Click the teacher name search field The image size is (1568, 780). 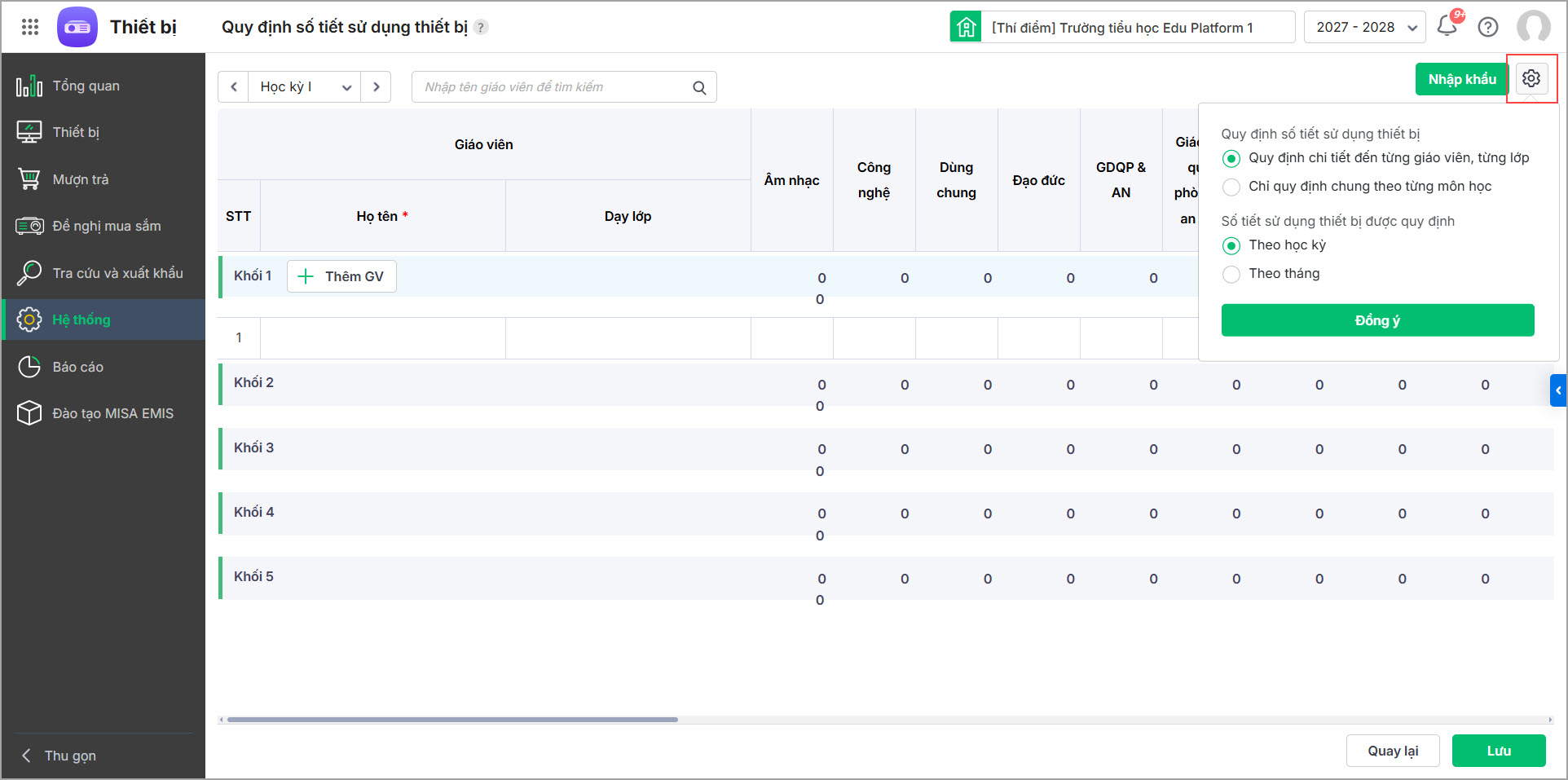point(554,87)
